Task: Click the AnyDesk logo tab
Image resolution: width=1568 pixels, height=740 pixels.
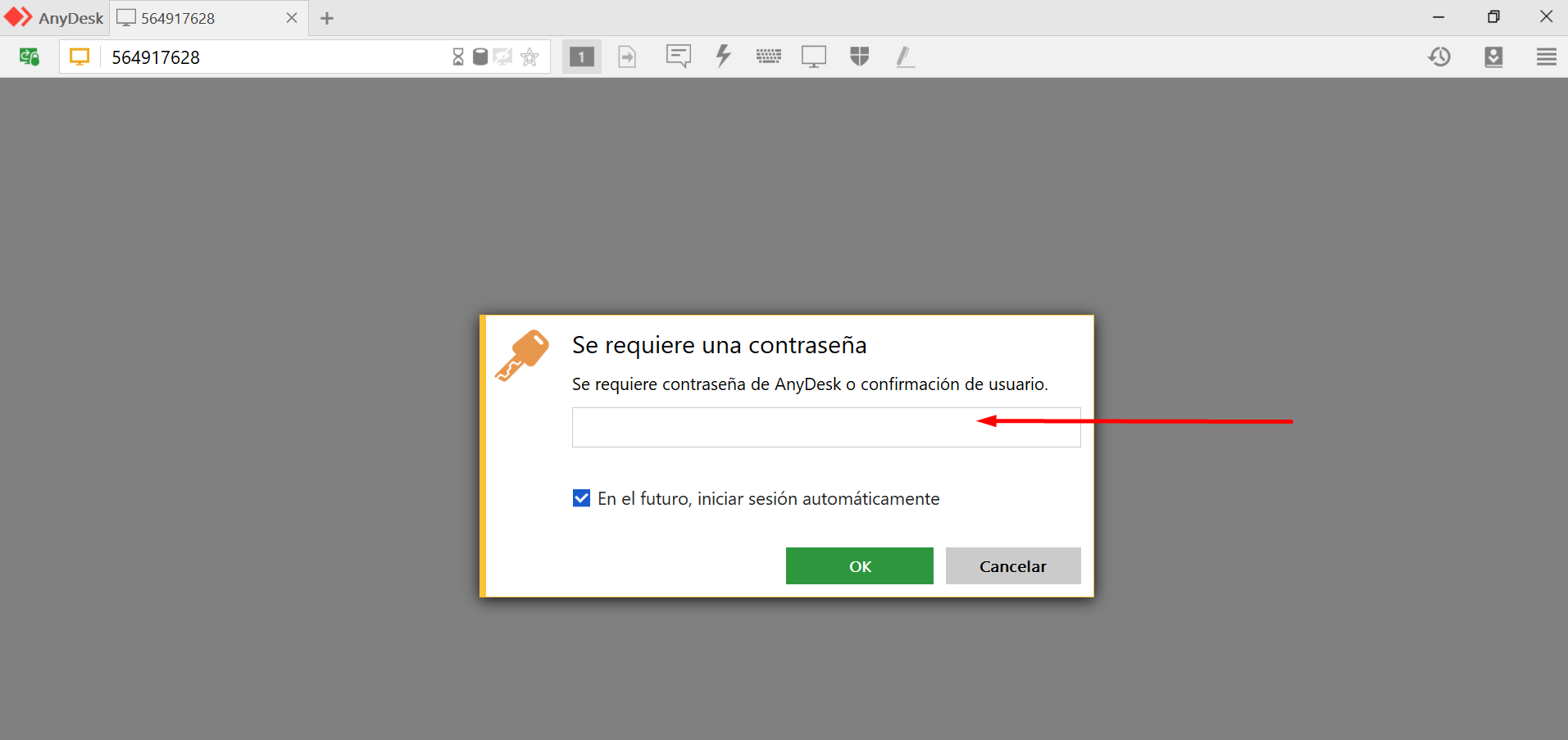Action: pos(54,18)
